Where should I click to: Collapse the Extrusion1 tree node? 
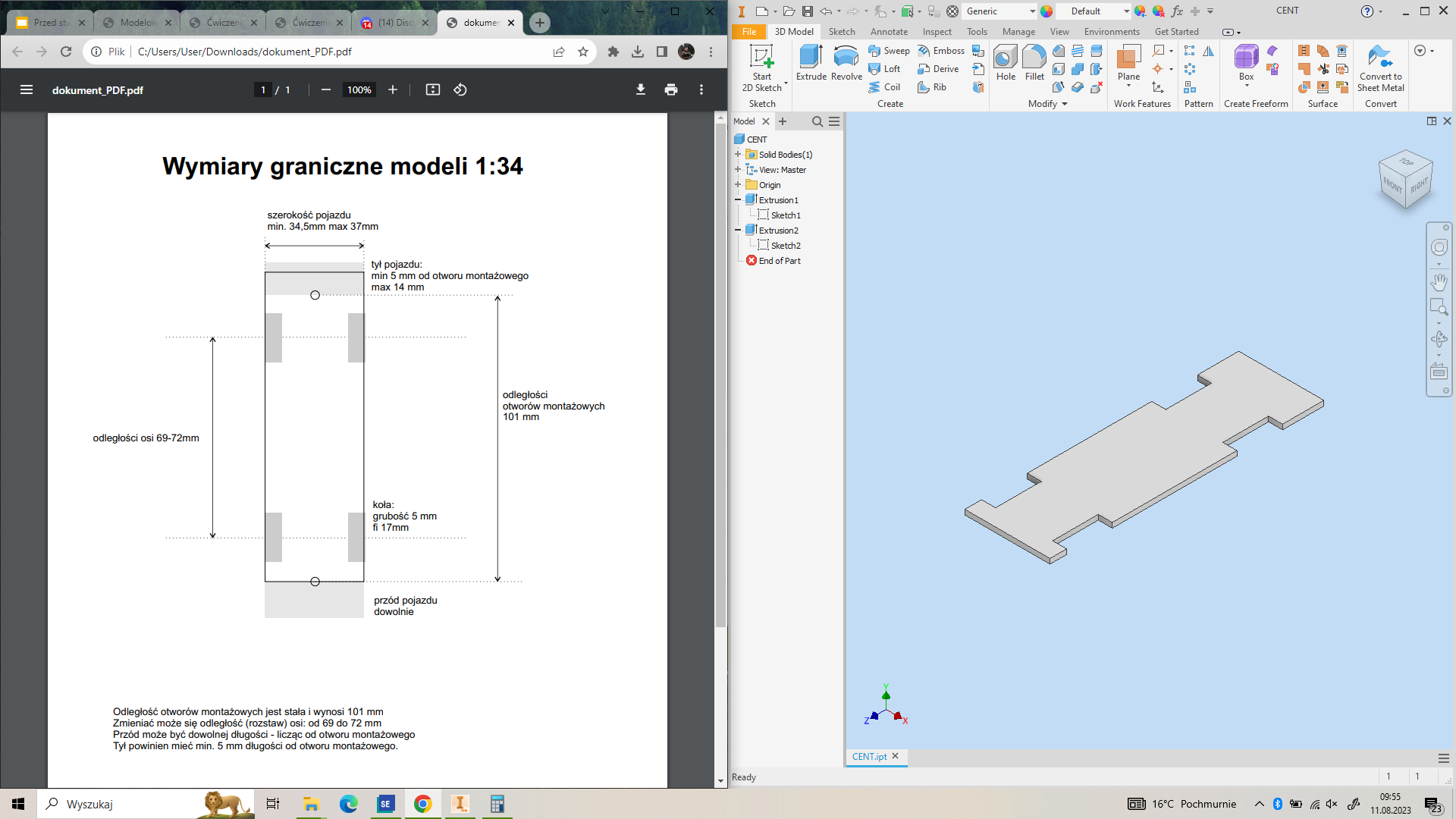click(x=738, y=200)
